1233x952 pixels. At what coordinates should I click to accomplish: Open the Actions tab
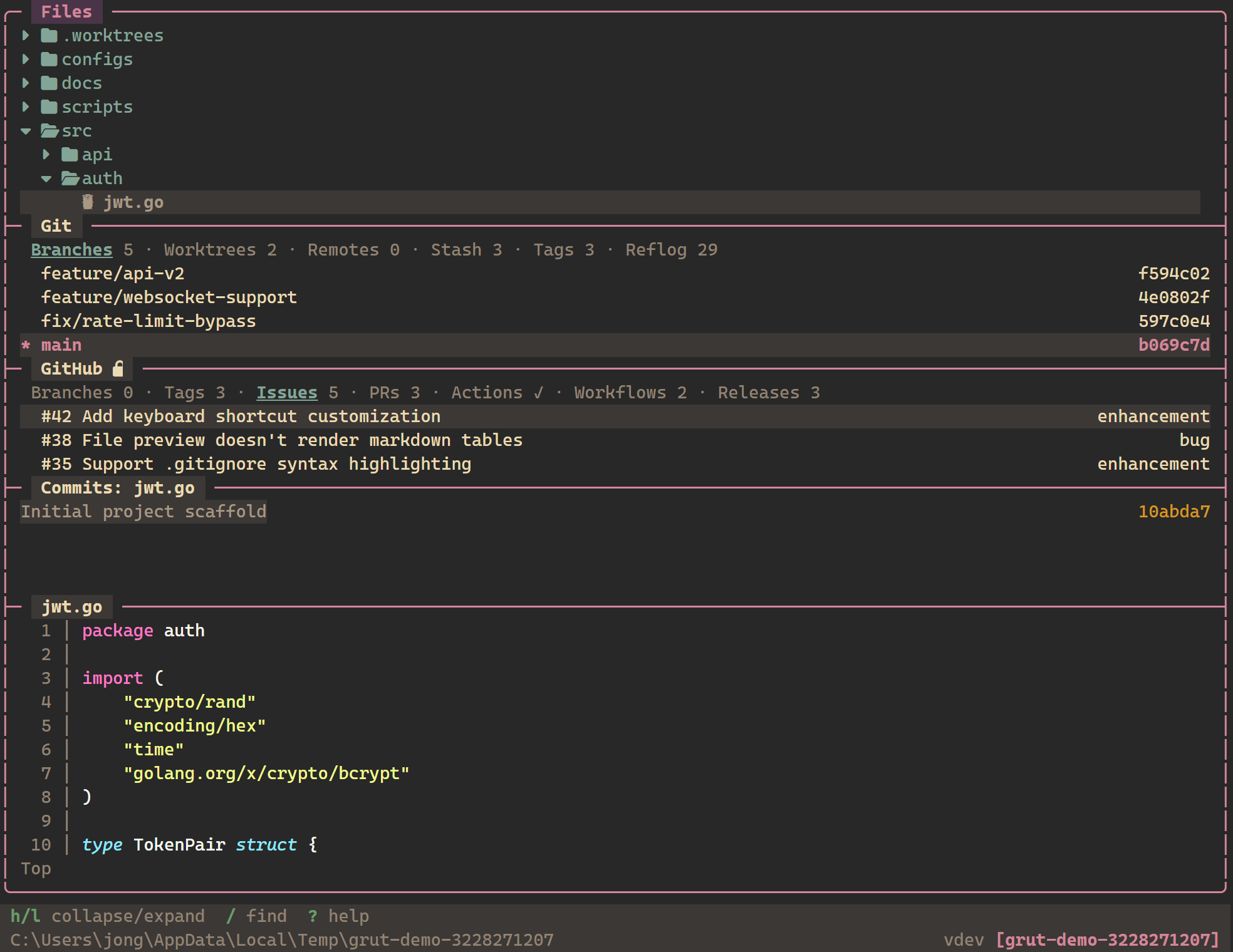[x=497, y=393]
